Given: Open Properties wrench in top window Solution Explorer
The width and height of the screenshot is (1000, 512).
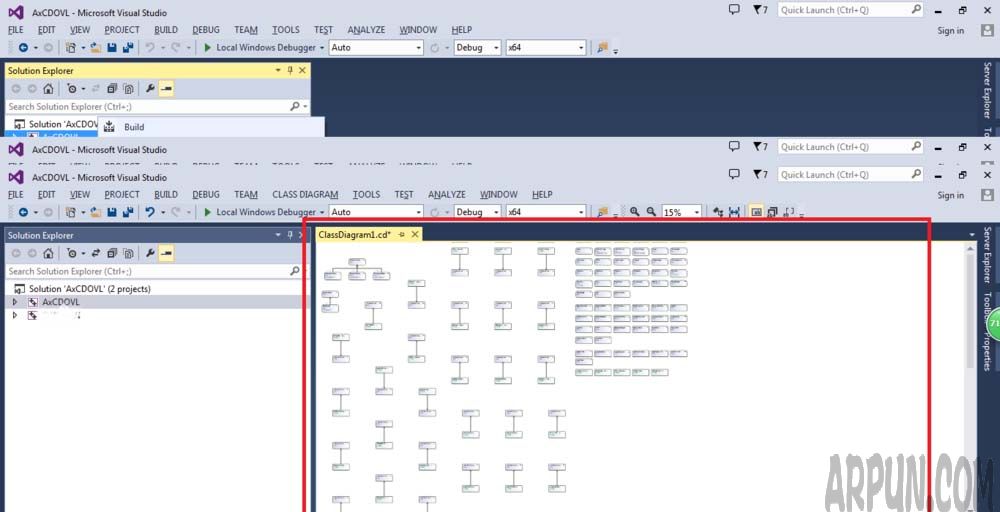Looking at the screenshot, I should click(150, 89).
